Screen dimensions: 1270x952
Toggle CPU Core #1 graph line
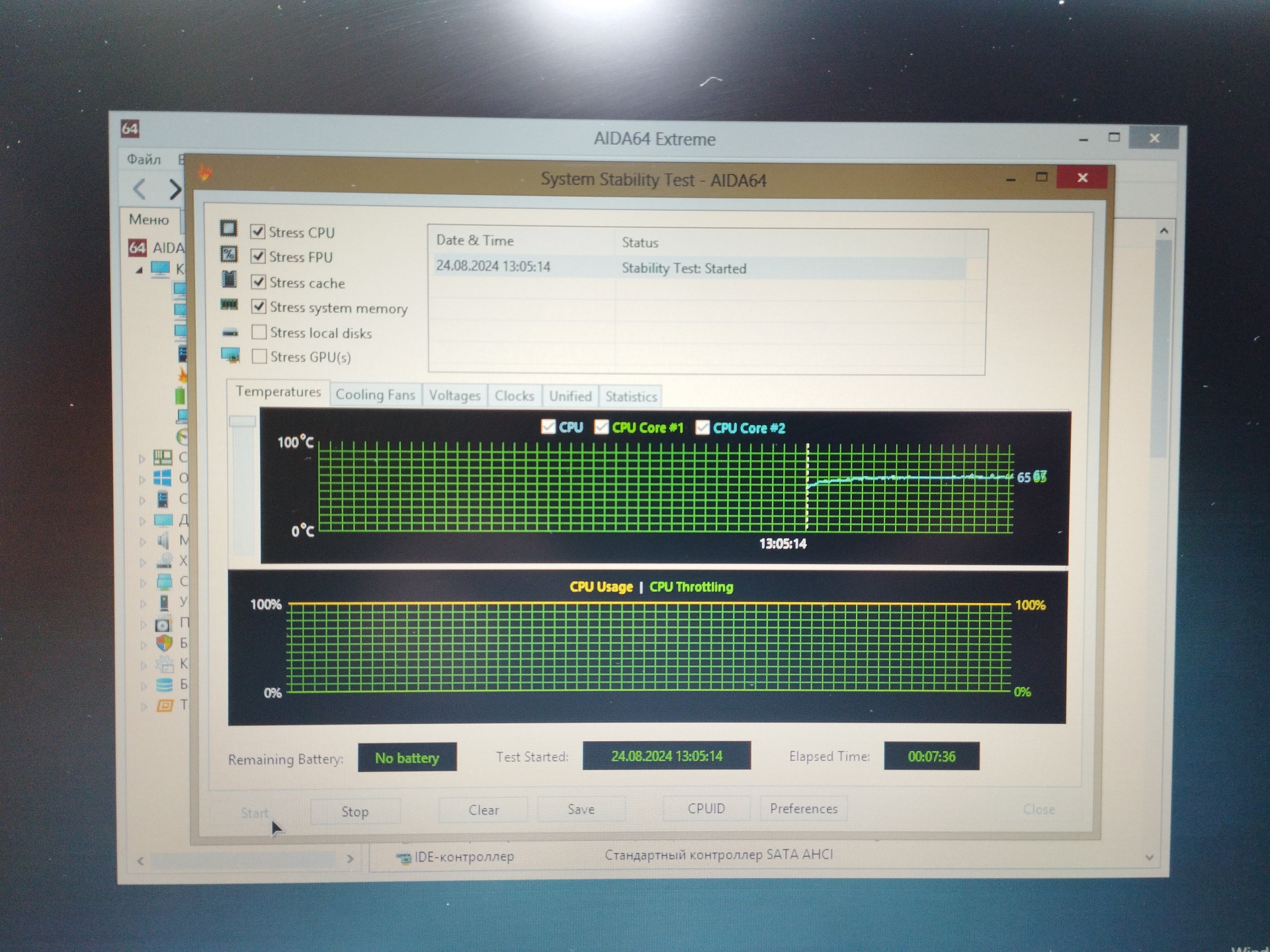click(x=601, y=427)
